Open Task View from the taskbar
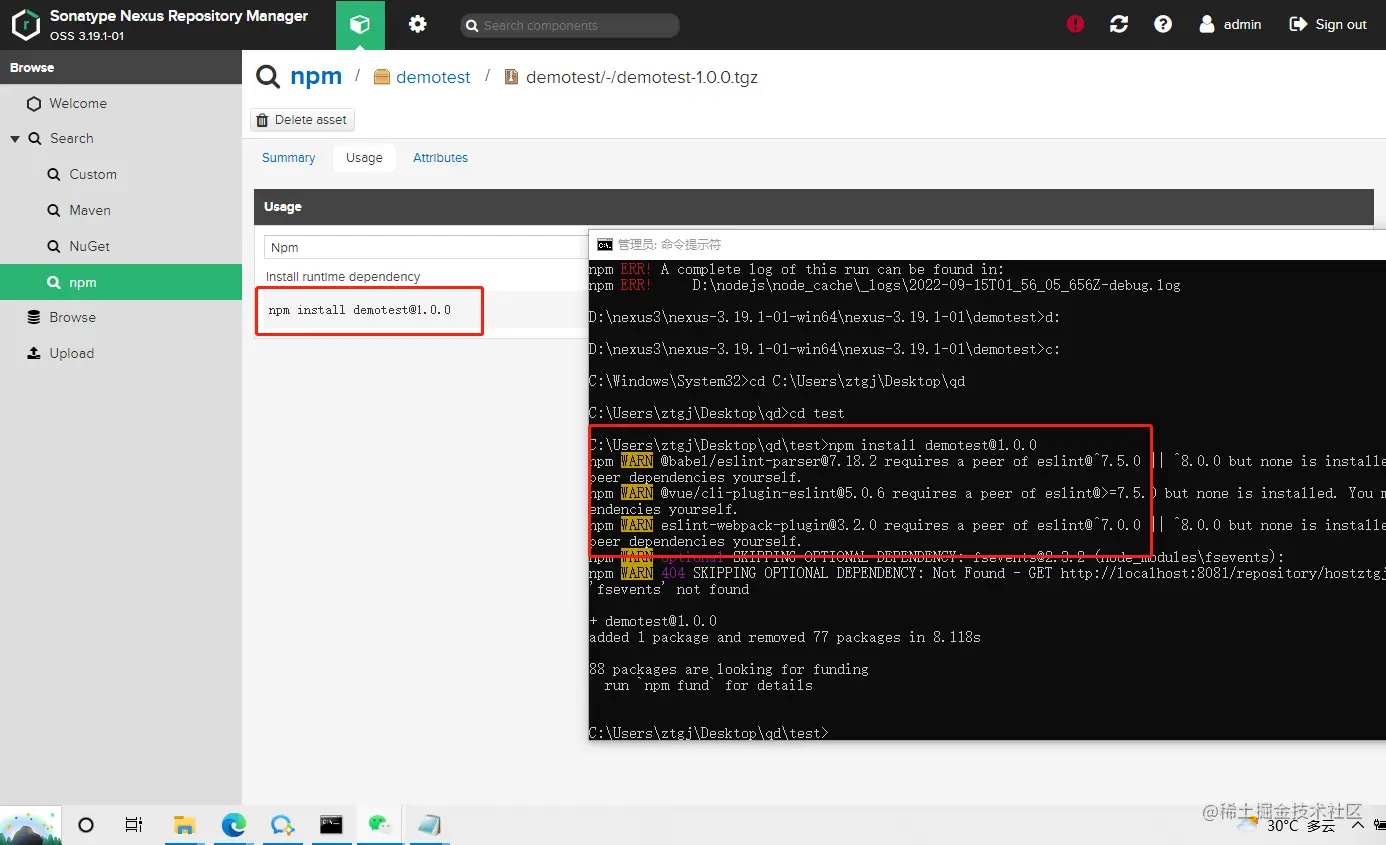1386x845 pixels. click(x=134, y=825)
